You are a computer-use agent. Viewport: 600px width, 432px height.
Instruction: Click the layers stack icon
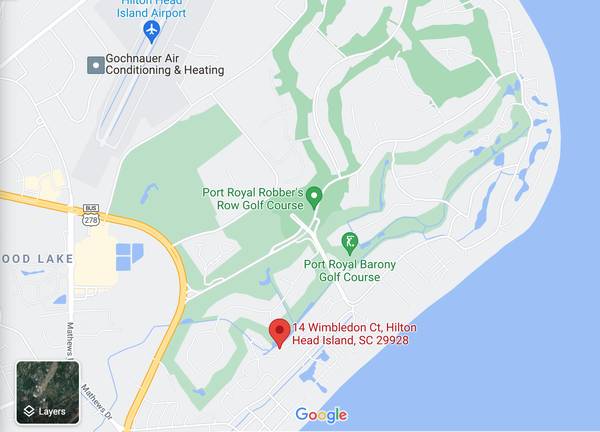(29, 411)
